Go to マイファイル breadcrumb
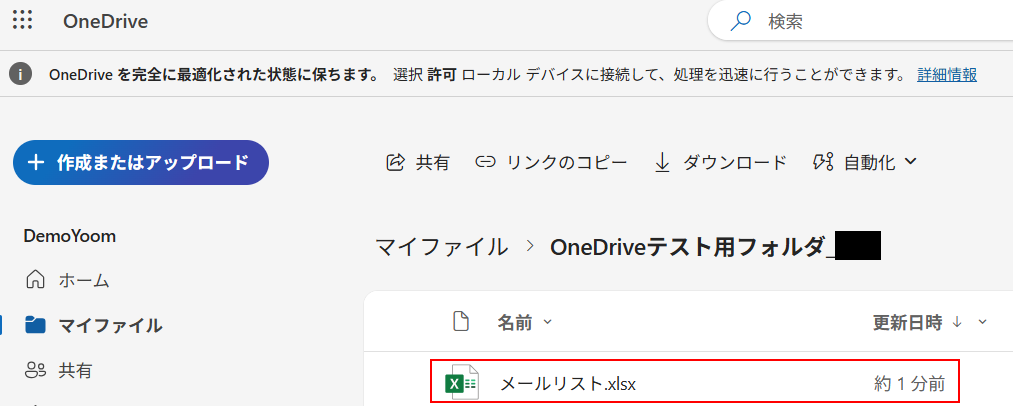Image resolution: width=1013 pixels, height=406 pixels. pos(441,246)
